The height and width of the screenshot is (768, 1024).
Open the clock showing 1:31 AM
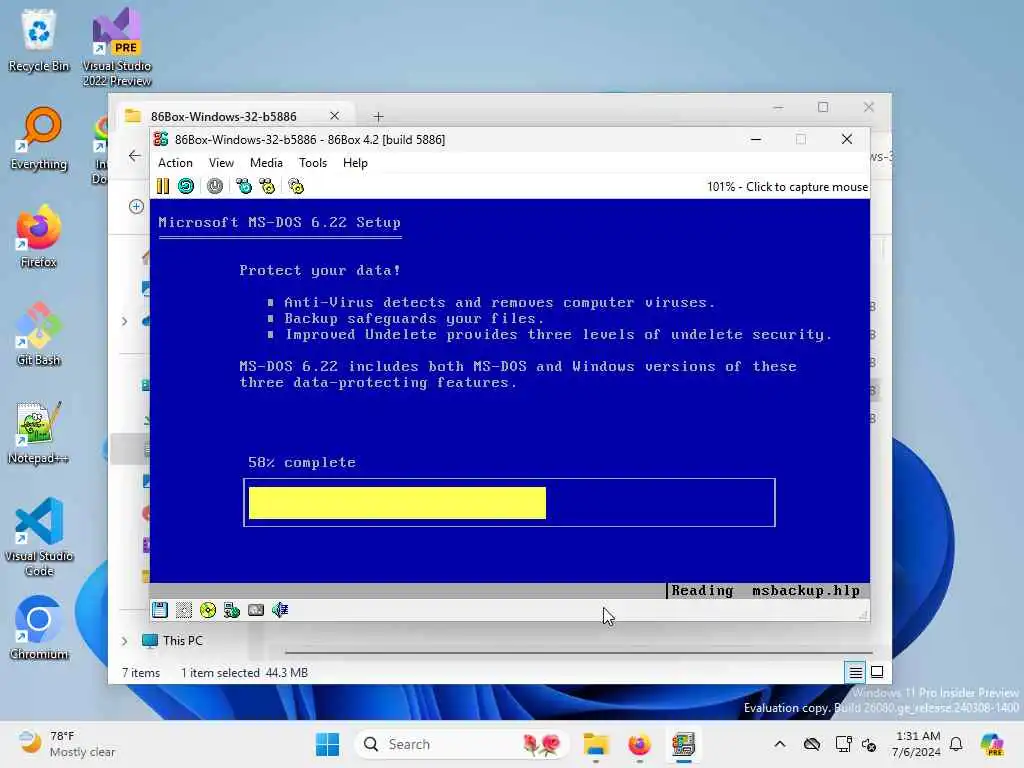pos(917,744)
